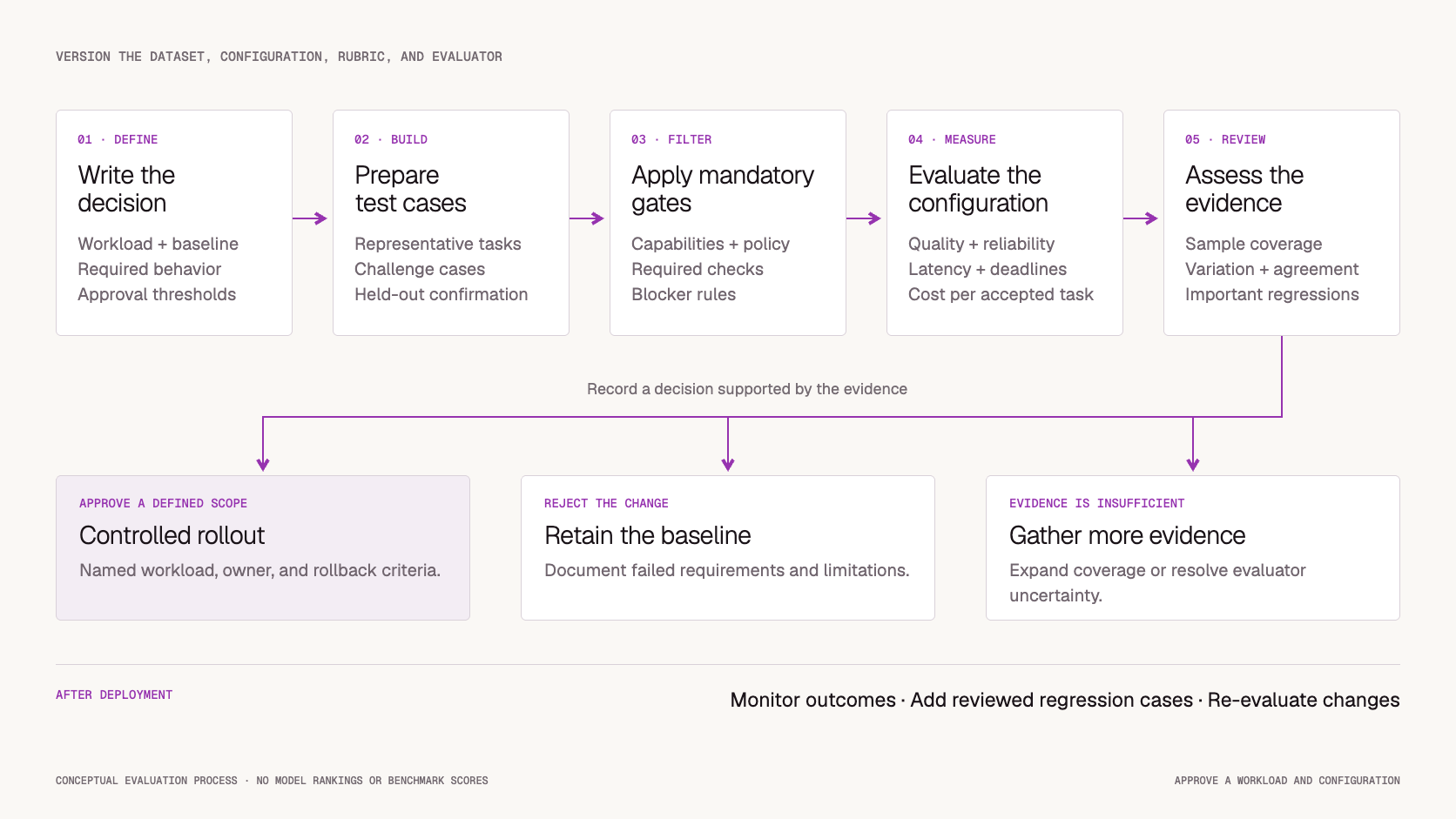The height and width of the screenshot is (819, 1456).
Task: Select the footer "Approve a workload and configuration"
Action: (1287, 781)
